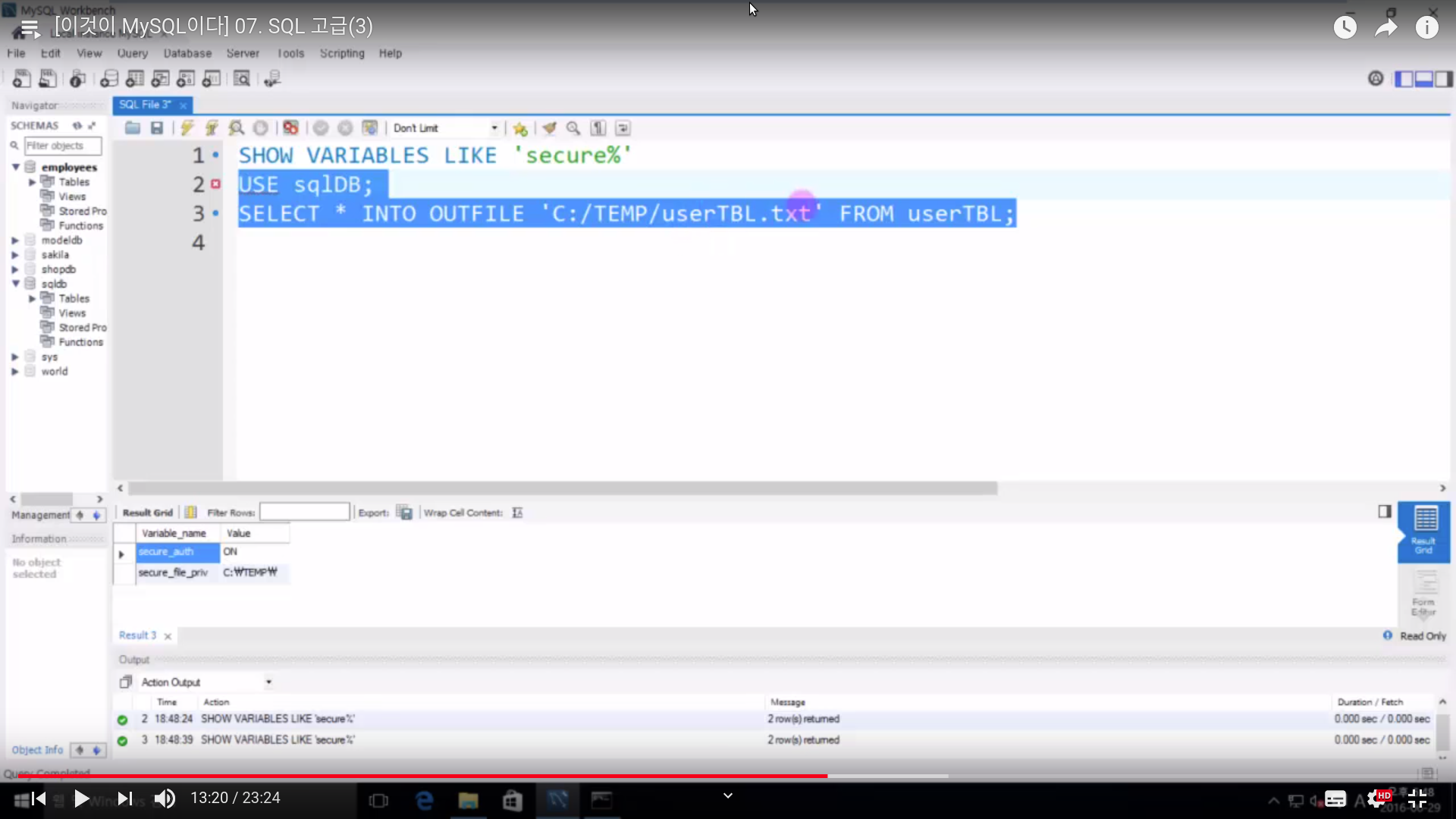Create new view icon in main toolbar
Viewport: 1456px width, 819px height.
pyautogui.click(x=160, y=78)
